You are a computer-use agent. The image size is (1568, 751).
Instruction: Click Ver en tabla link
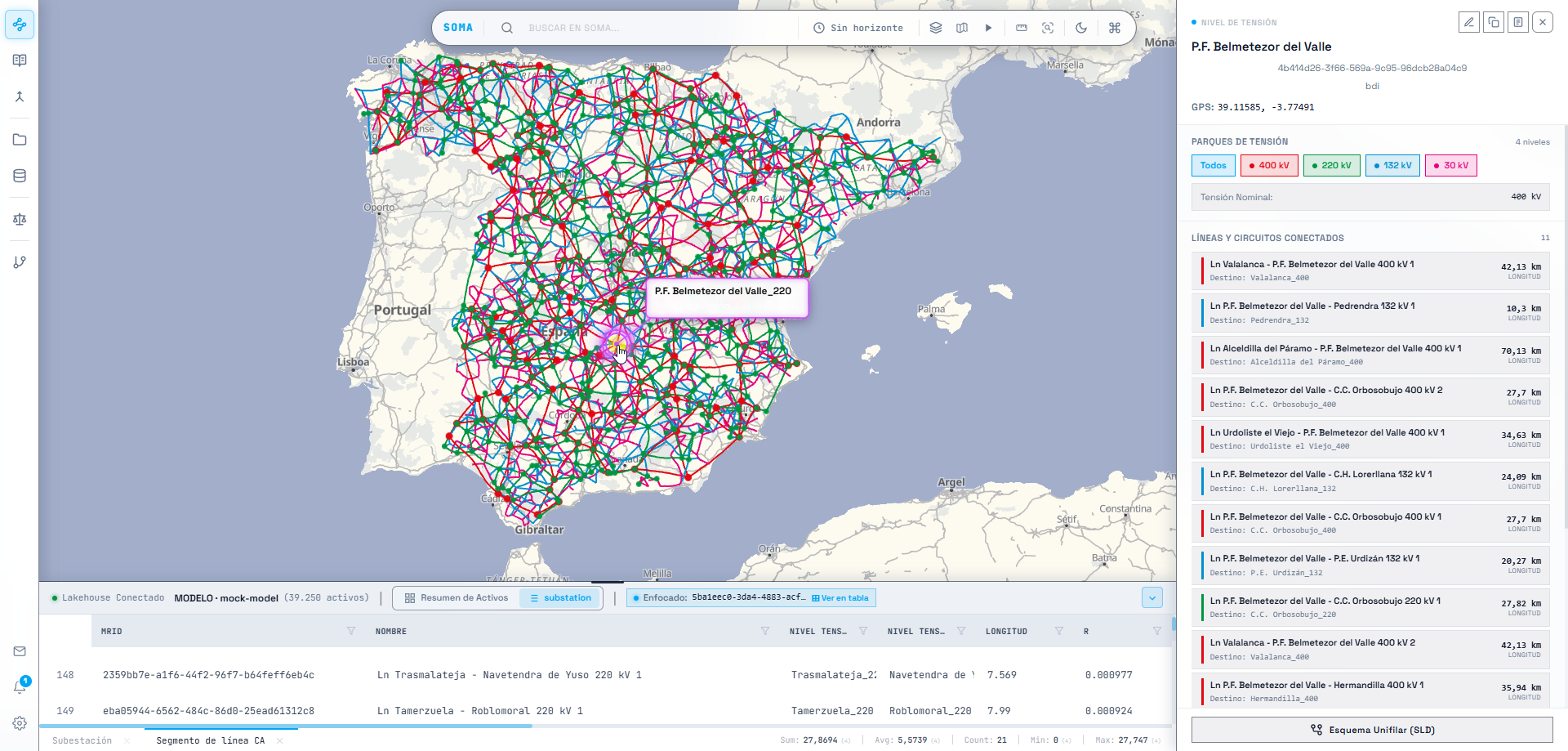pos(840,598)
